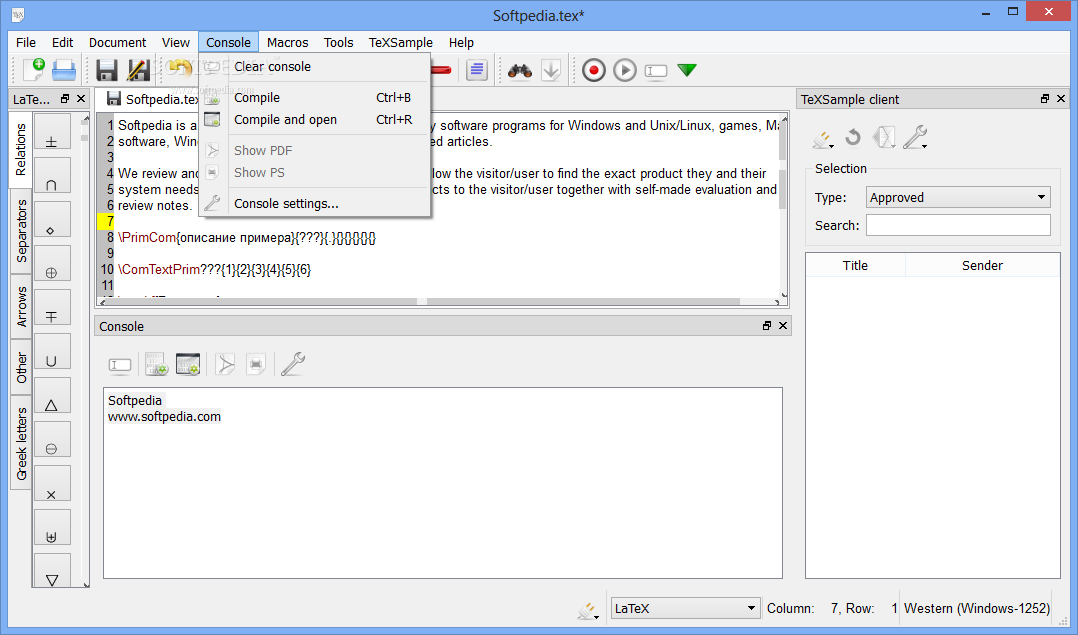The image size is (1078, 635).
Task: Open the Help menu
Action: 461,43
